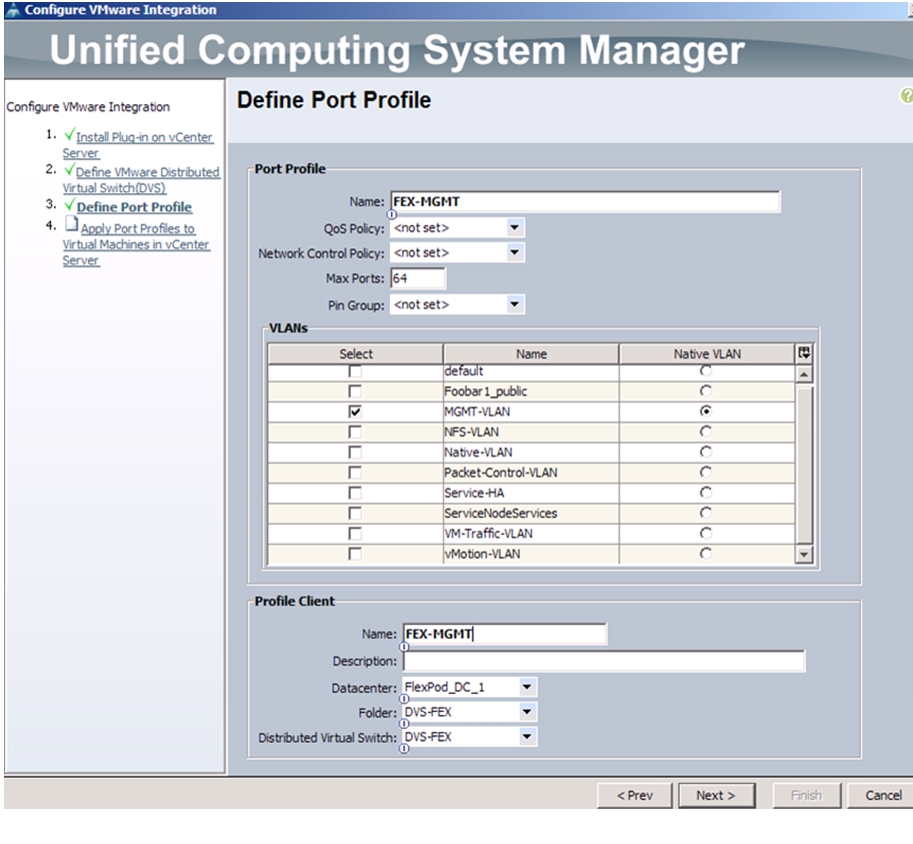Click the Cancel button
The image size is (913, 844).
[x=881, y=795]
